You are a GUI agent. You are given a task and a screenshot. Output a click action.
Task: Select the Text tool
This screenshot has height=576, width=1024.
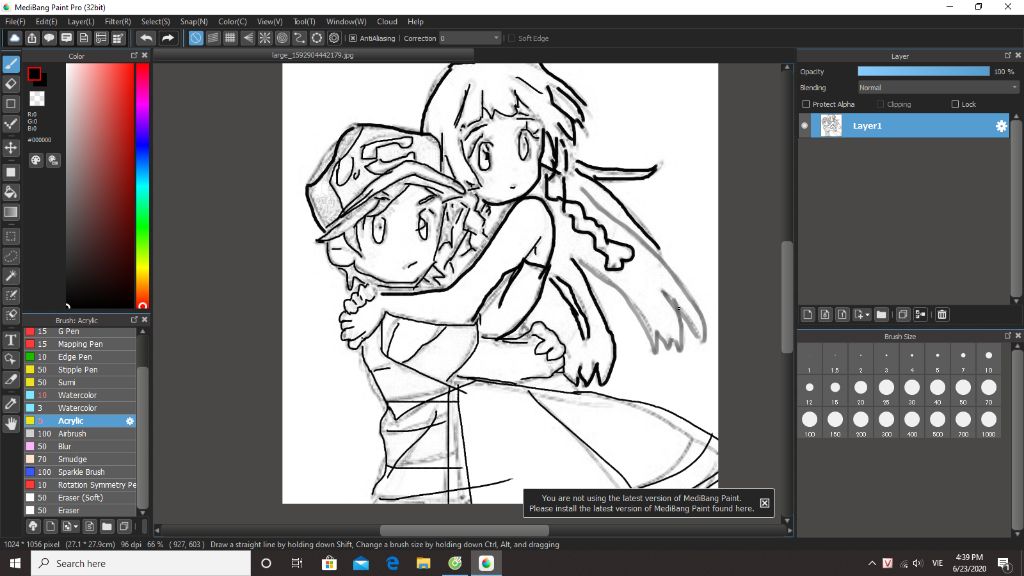point(11,340)
